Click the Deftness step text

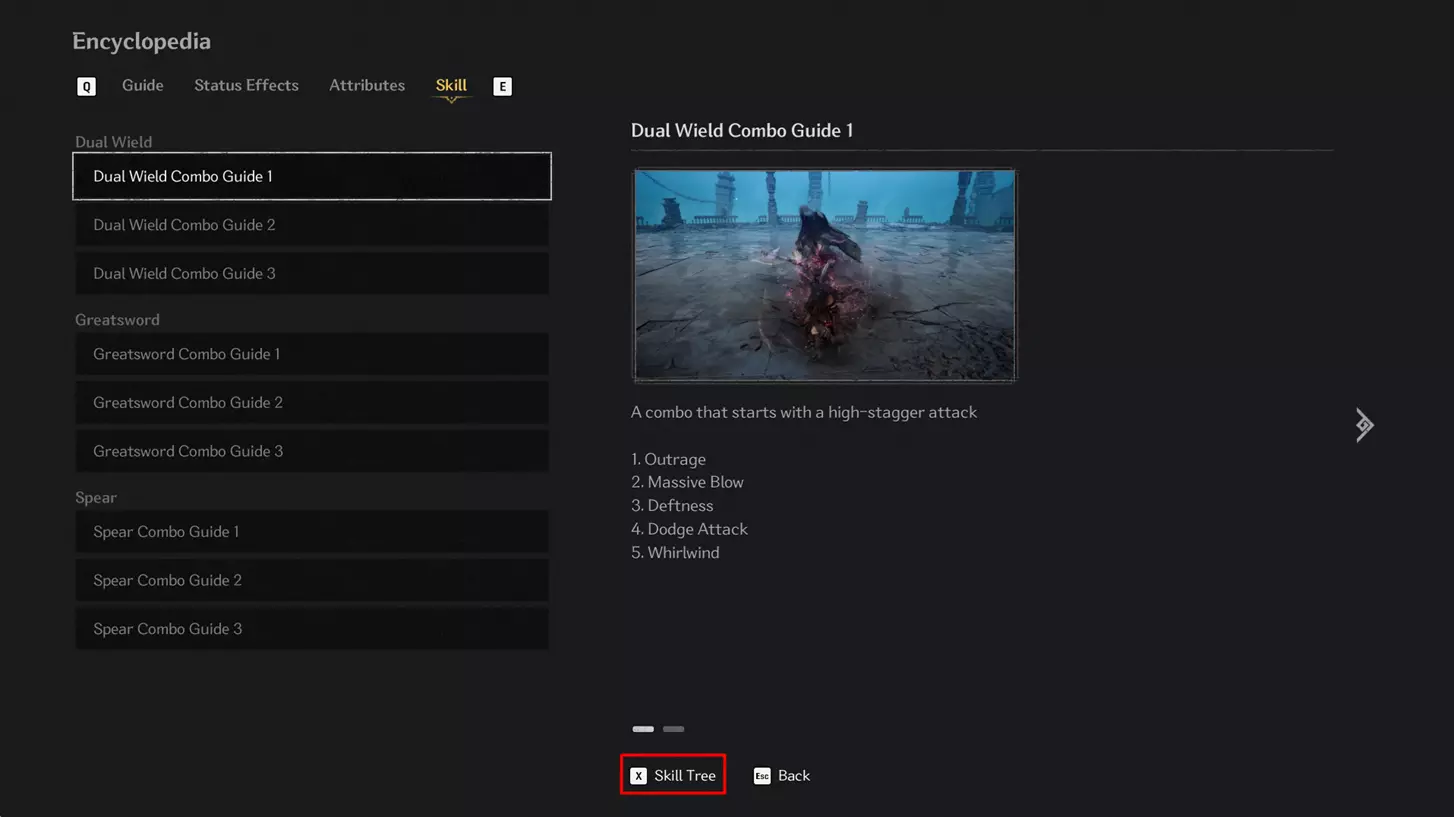coord(672,506)
